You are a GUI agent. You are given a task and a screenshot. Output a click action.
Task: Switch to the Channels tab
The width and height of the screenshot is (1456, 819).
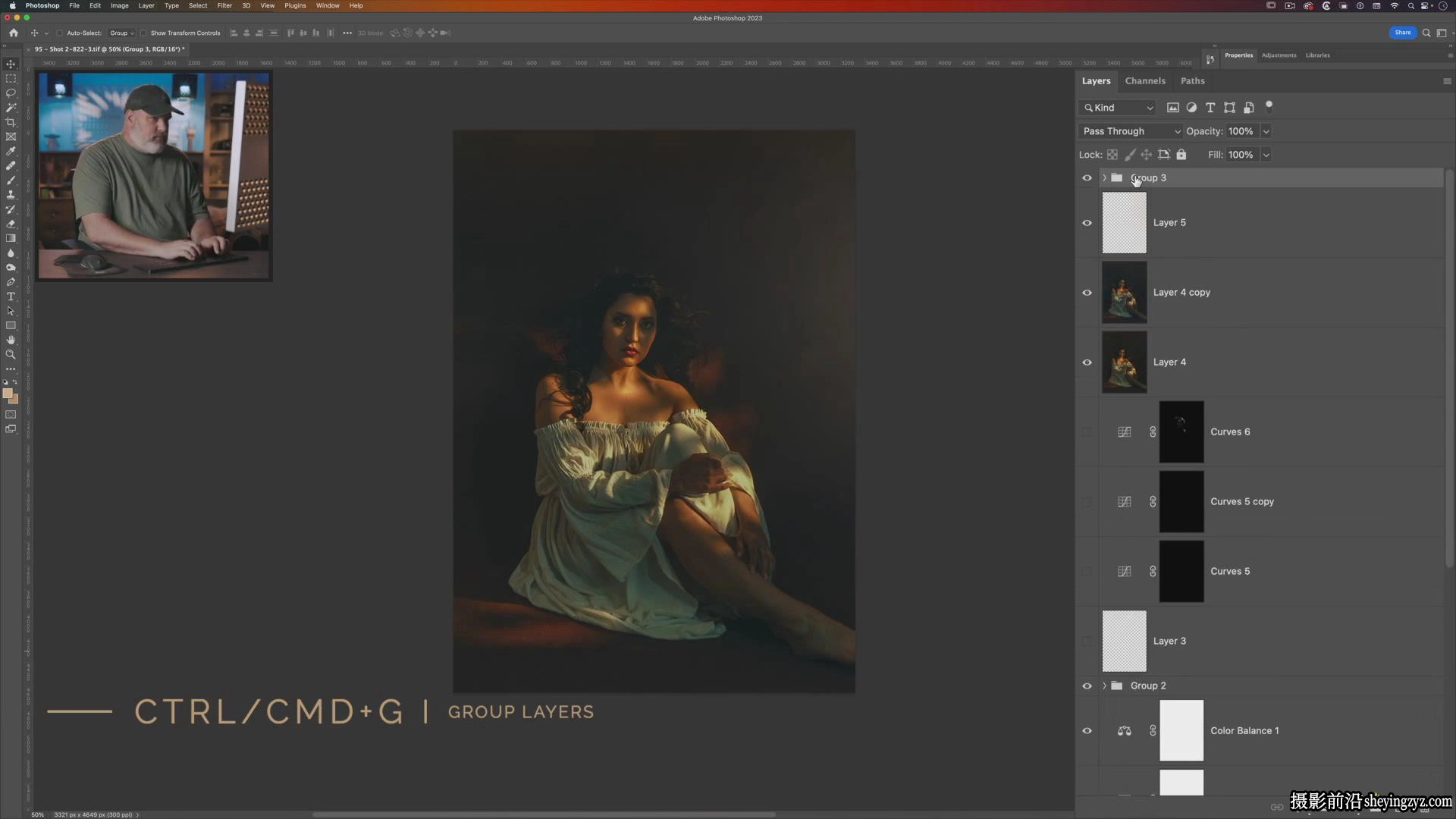[x=1145, y=81]
